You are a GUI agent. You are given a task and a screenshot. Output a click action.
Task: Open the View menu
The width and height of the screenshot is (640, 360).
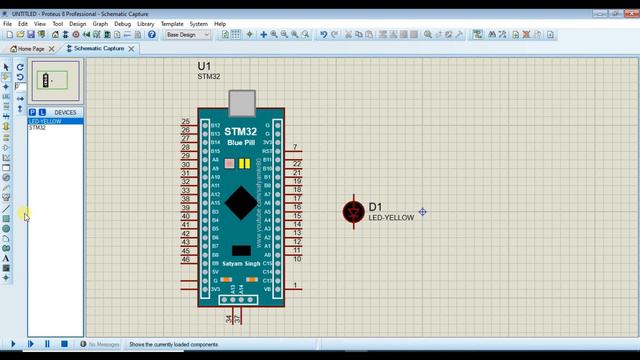point(40,24)
